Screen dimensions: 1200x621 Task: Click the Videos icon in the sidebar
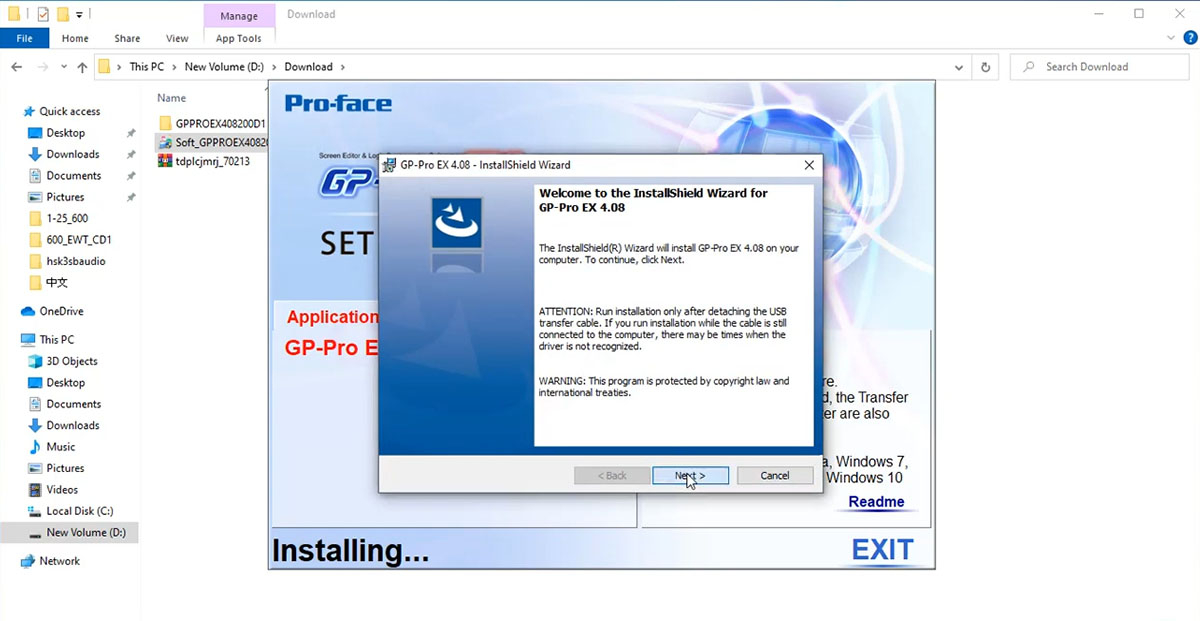click(35, 490)
